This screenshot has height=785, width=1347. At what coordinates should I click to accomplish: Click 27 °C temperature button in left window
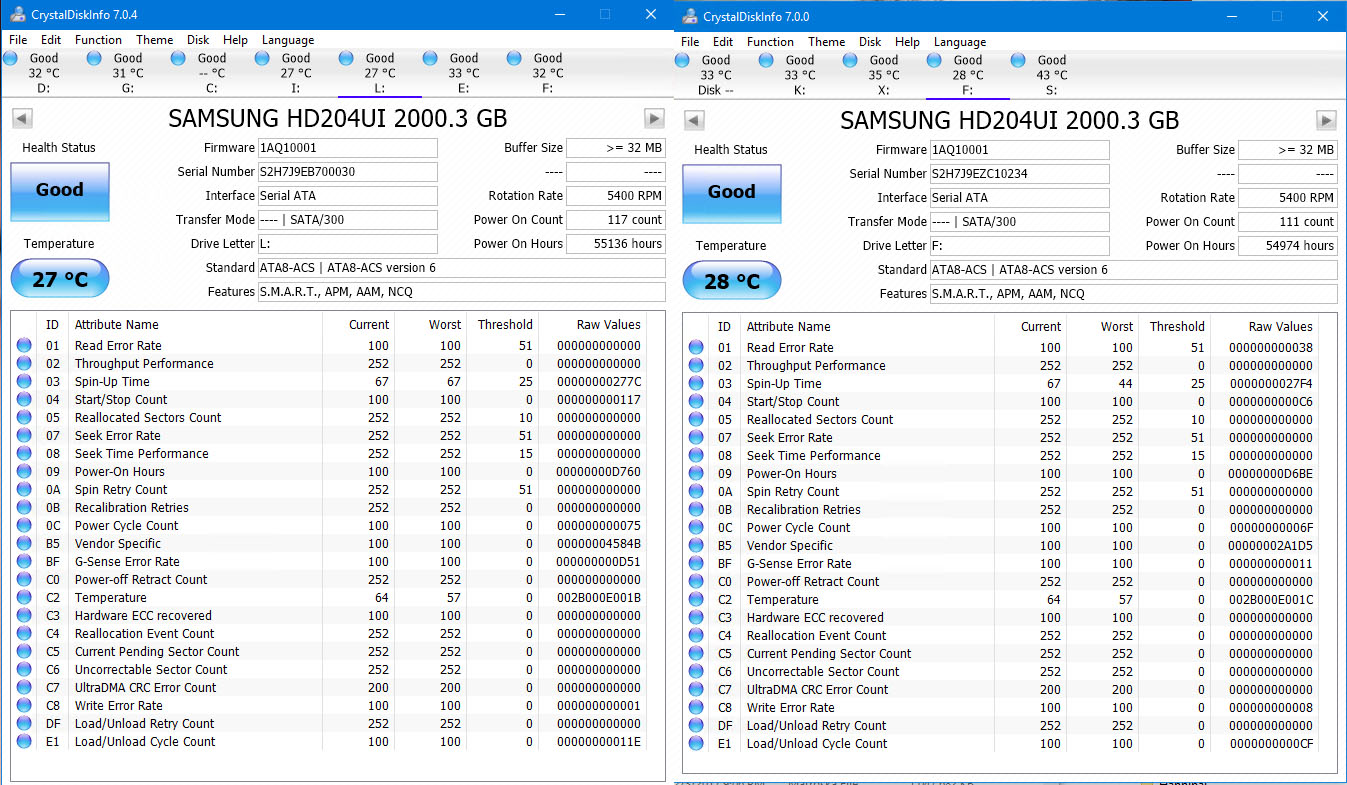coord(60,280)
